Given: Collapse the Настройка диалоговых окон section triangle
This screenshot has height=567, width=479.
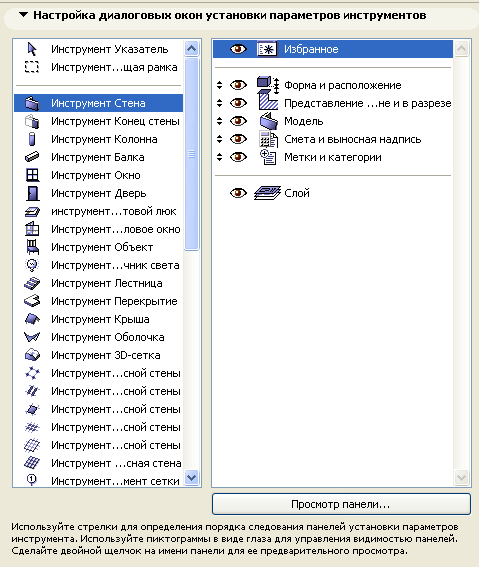Looking at the screenshot, I should click(23, 15).
